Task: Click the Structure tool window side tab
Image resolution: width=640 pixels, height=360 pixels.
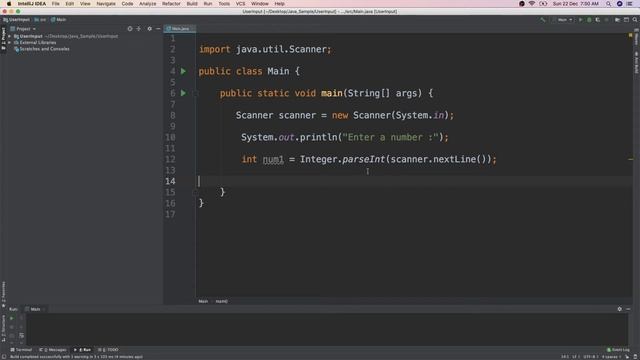Action: coord(3,329)
